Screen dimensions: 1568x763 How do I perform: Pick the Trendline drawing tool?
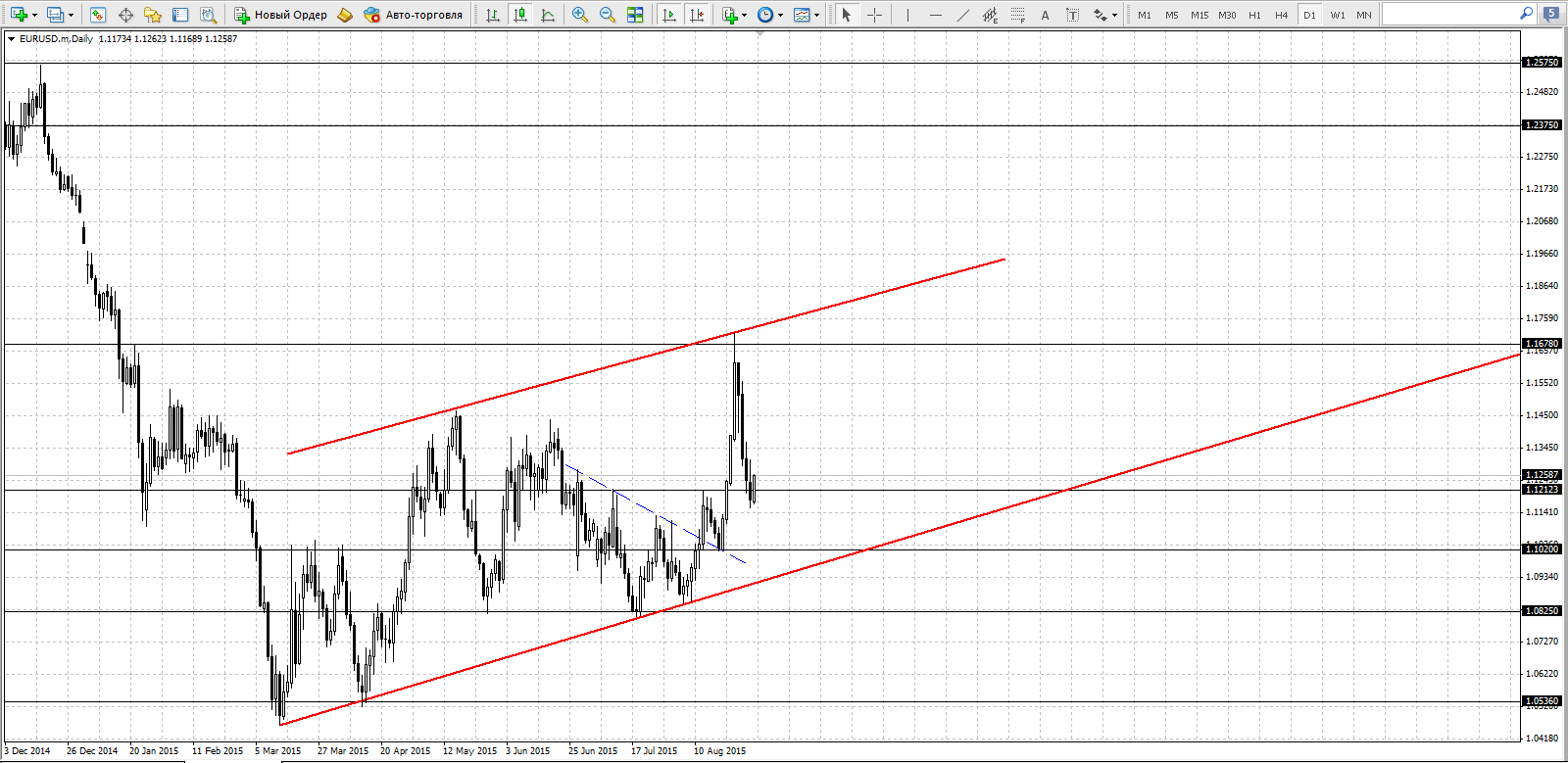(963, 15)
